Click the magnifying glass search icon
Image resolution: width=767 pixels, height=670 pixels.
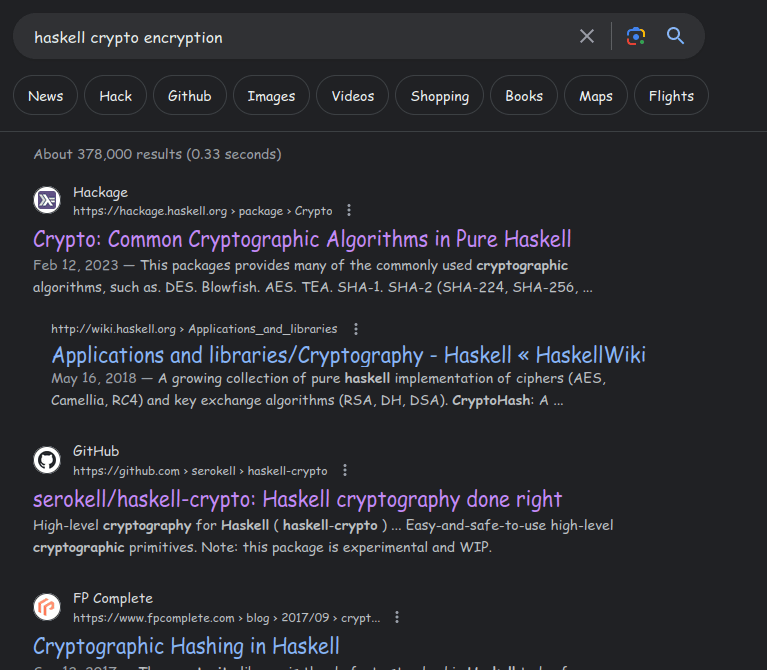click(x=675, y=36)
